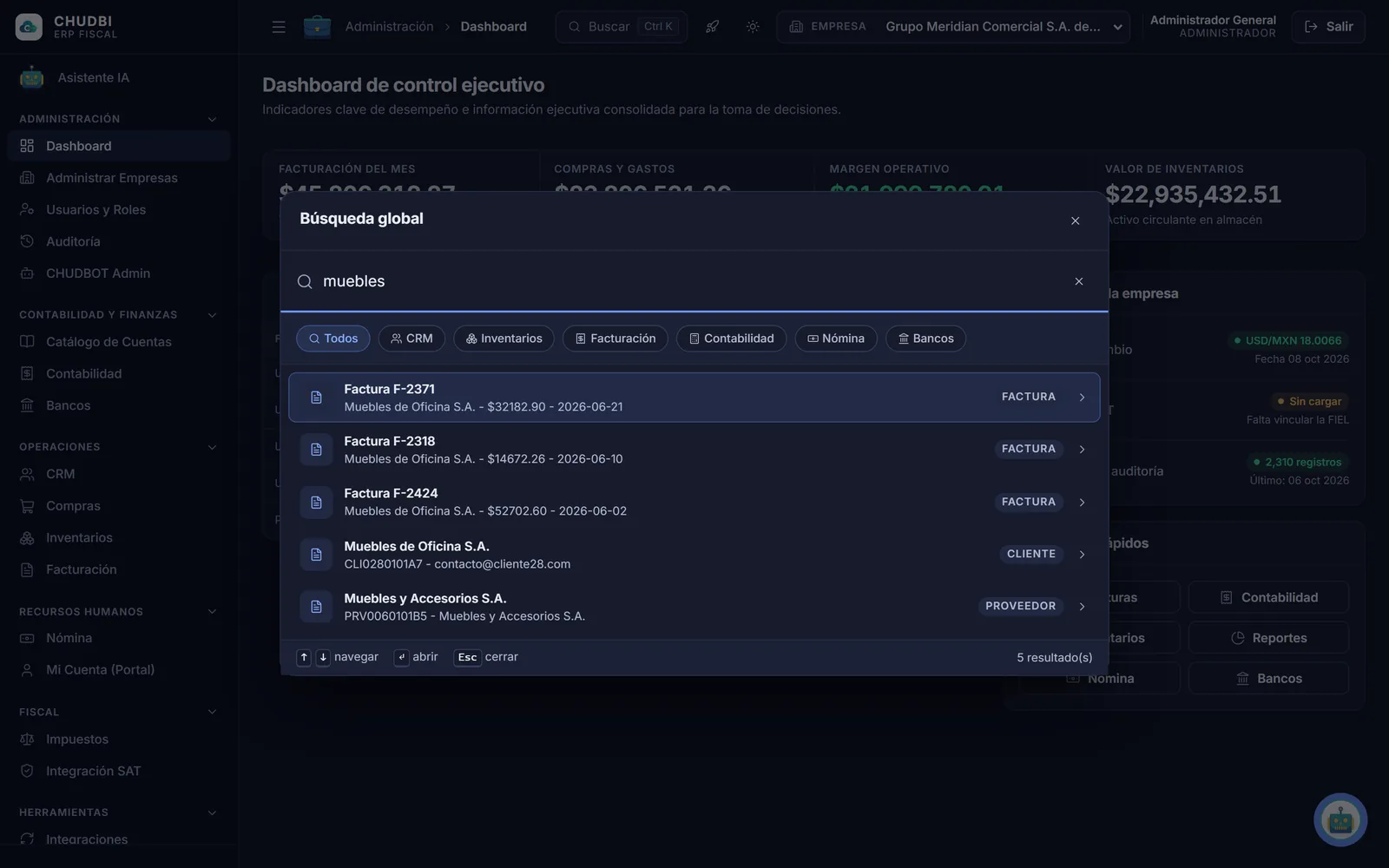Toggle light theme with the sun icon
The width and height of the screenshot is (1389, 868).
click(x=753, y=27)
